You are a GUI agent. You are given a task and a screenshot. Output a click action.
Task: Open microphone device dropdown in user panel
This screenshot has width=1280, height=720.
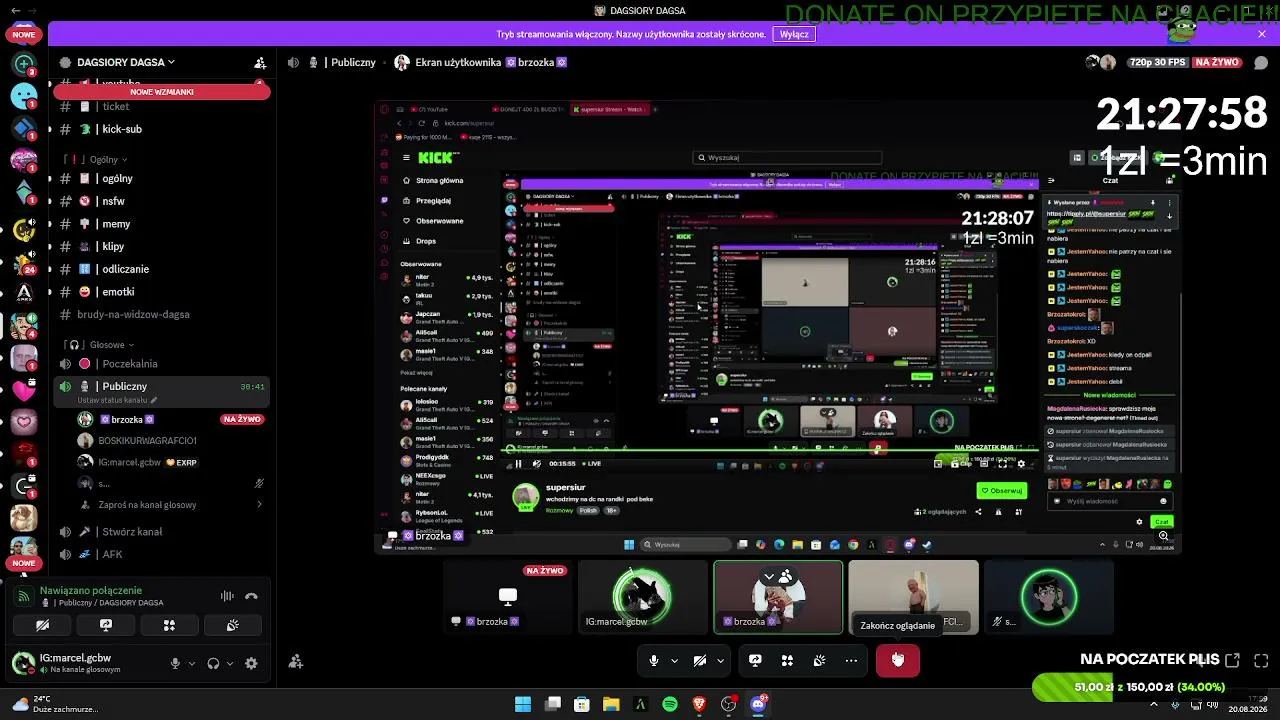click(x=191, y=663)
